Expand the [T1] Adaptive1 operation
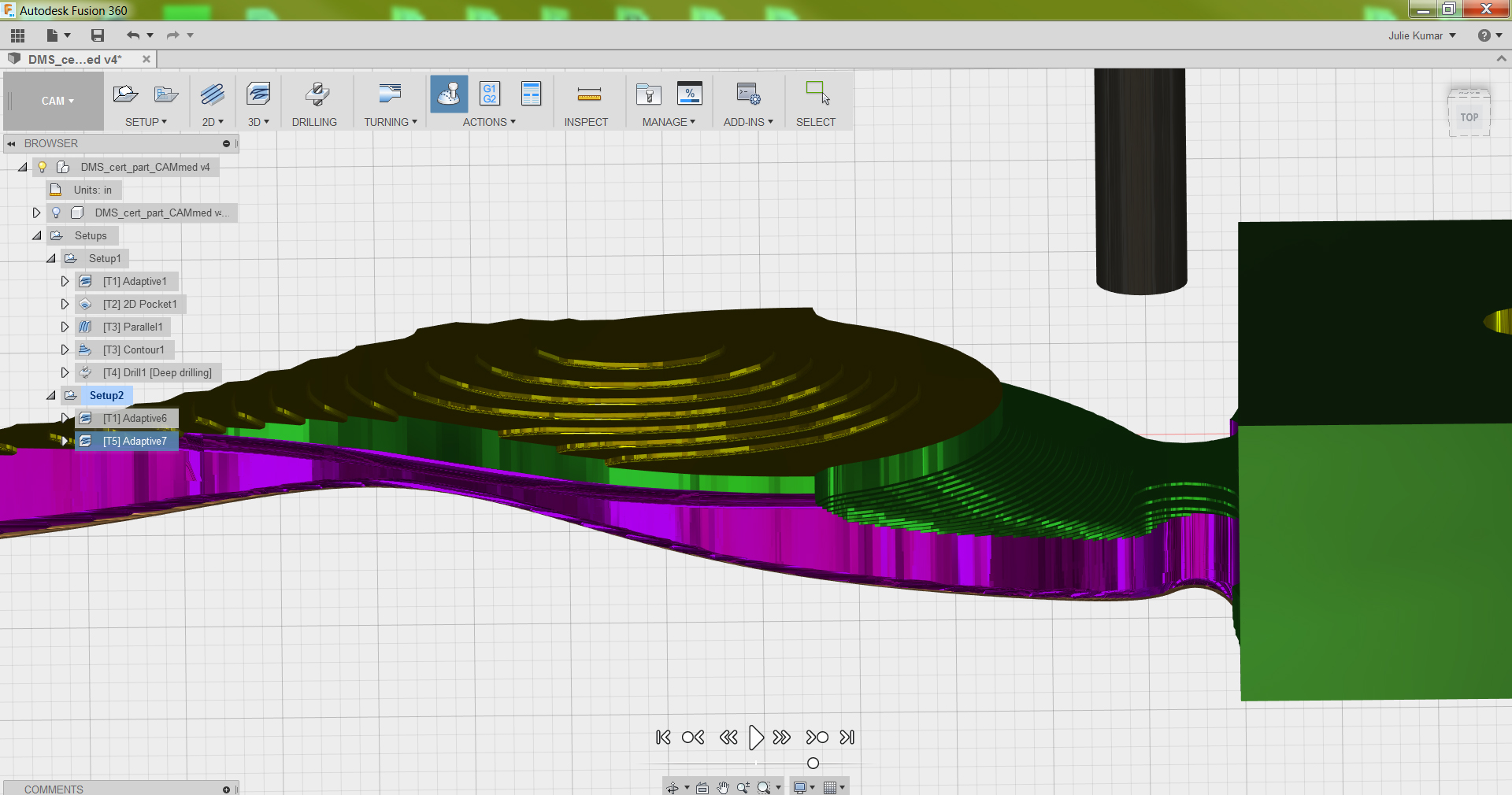 click(65, 281)
